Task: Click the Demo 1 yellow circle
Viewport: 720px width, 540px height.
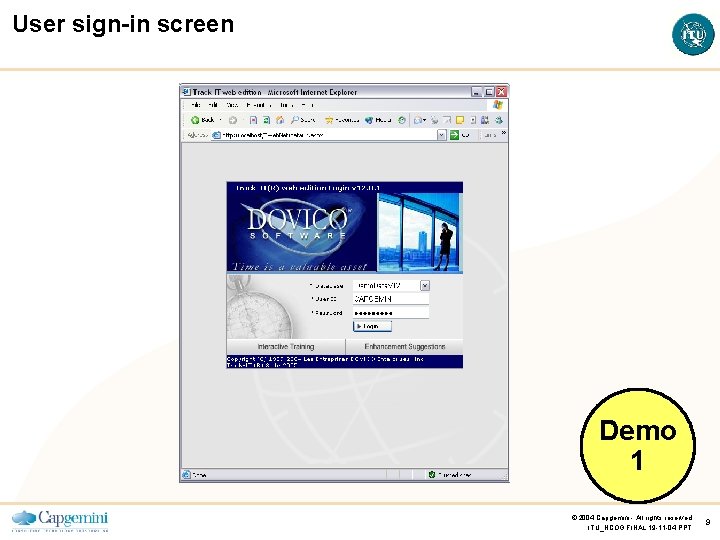Action: coord(638,445)
